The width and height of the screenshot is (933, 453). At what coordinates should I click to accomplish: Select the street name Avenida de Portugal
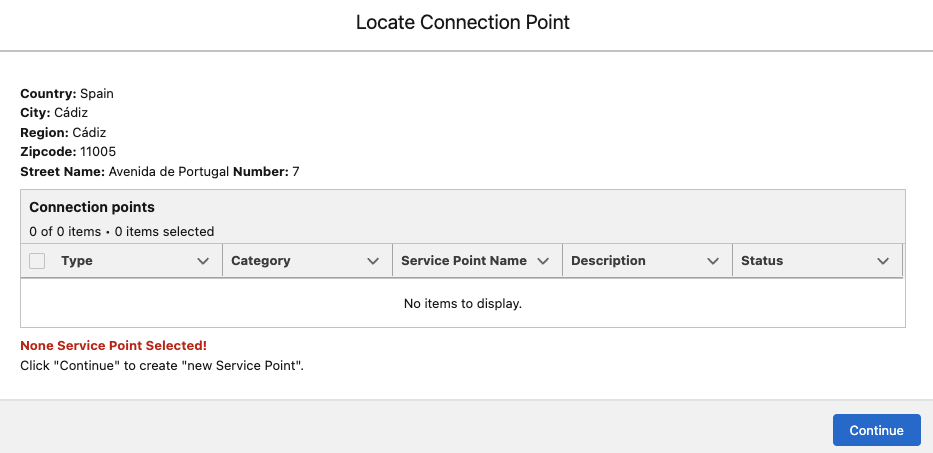(x=169, y=172)
